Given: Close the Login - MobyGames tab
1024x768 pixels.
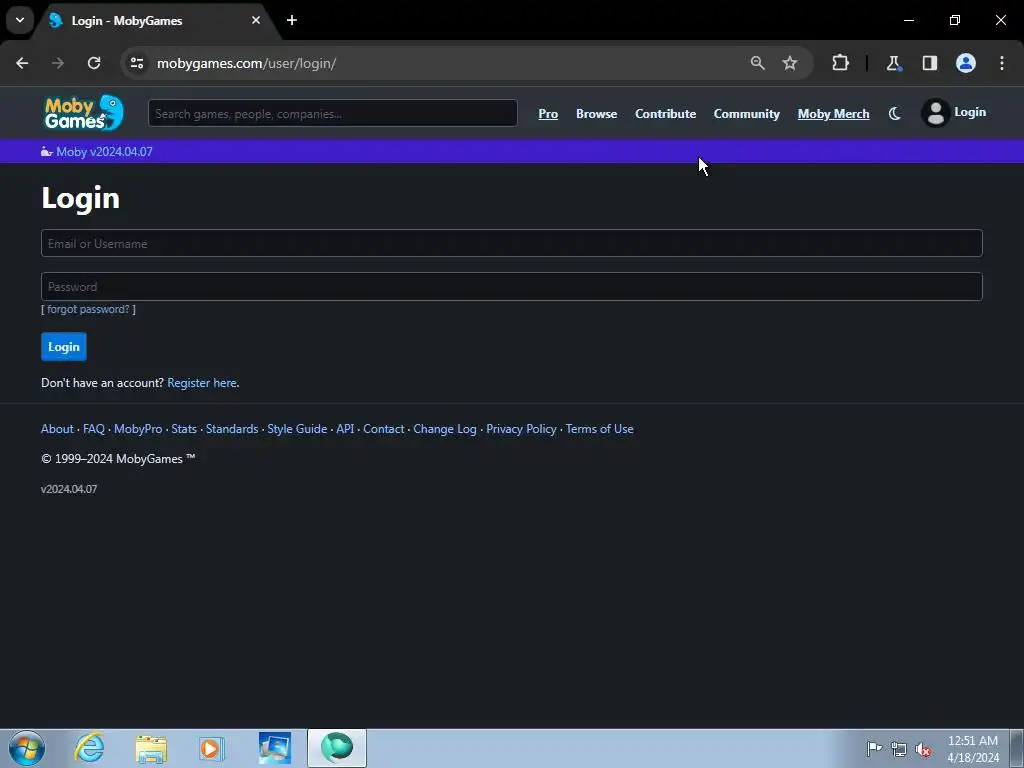Looking at the screenshot, I should (x=256, y=20).
